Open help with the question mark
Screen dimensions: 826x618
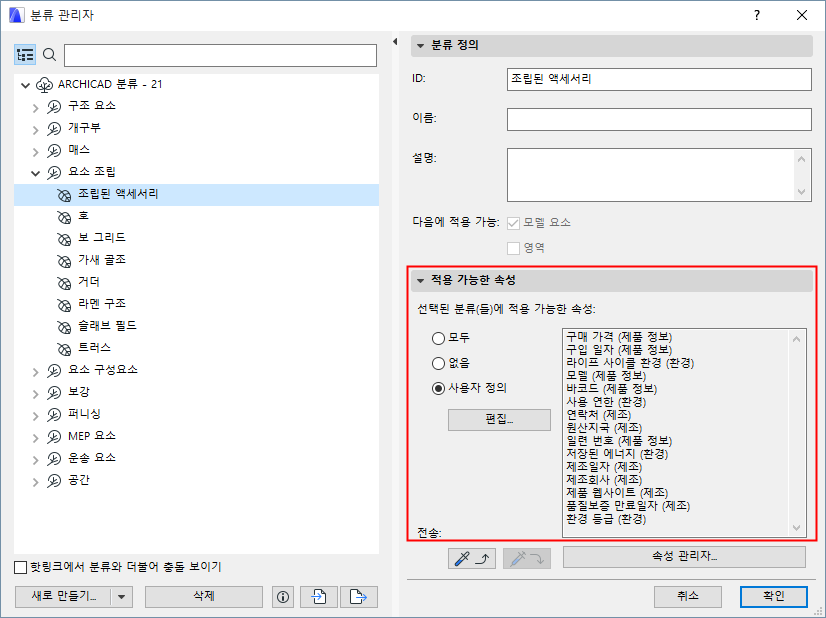[757, 15]
